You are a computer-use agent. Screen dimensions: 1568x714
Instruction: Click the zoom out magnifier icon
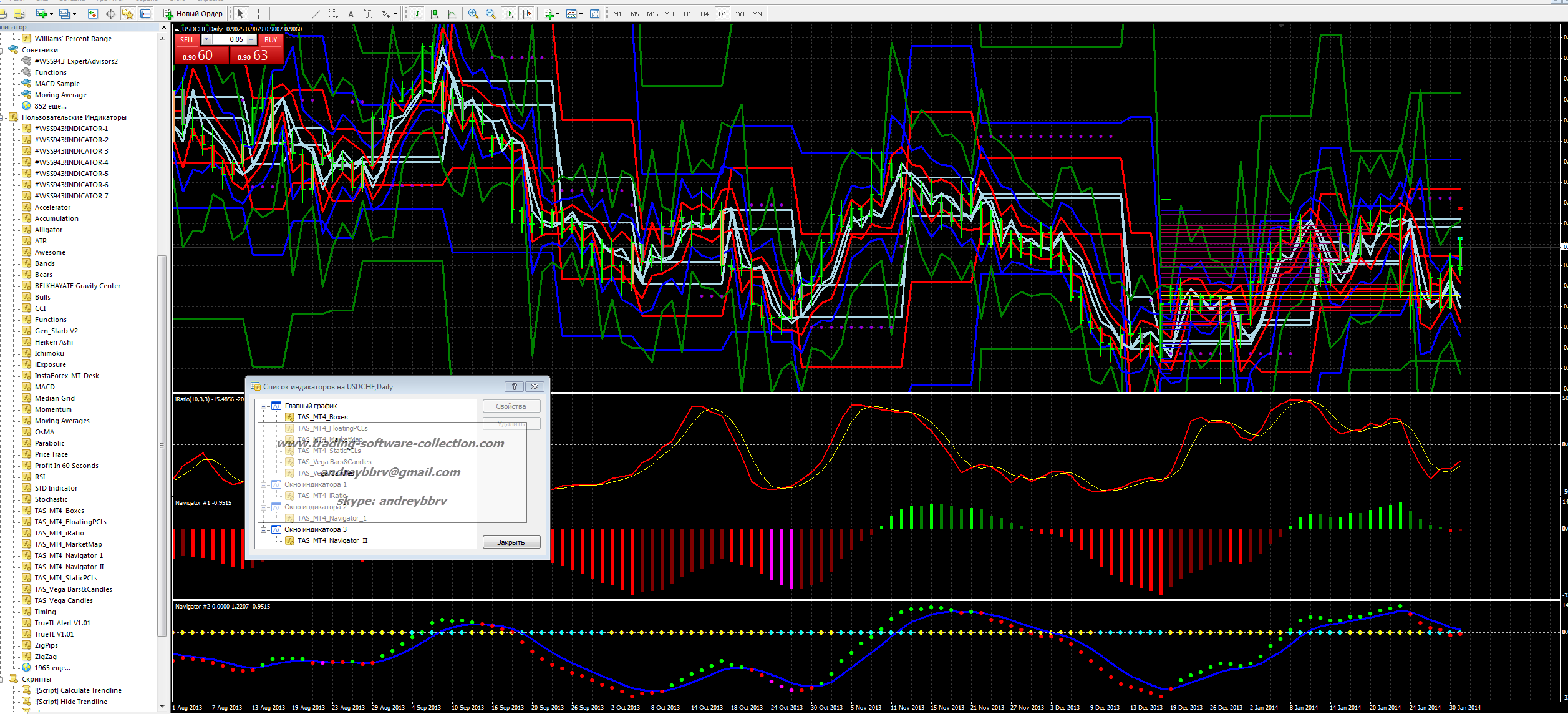491,14
